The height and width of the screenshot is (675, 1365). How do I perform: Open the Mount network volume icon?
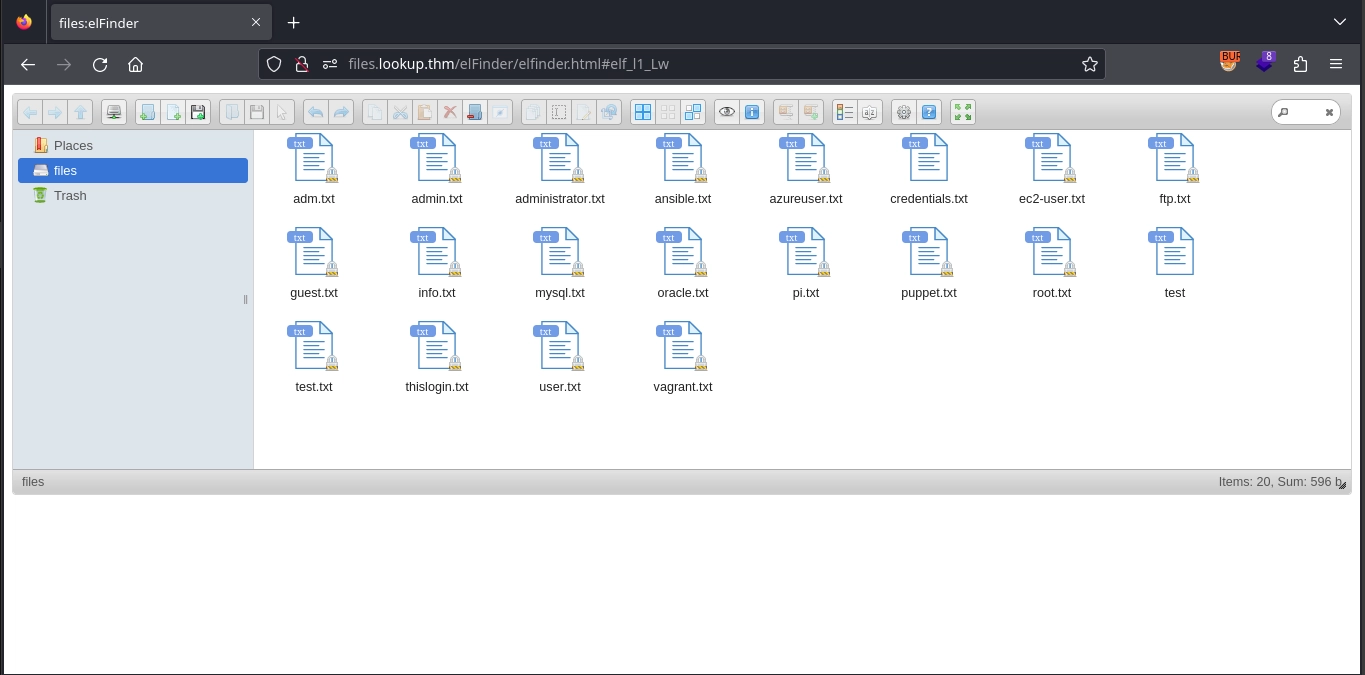pos(114,113)
